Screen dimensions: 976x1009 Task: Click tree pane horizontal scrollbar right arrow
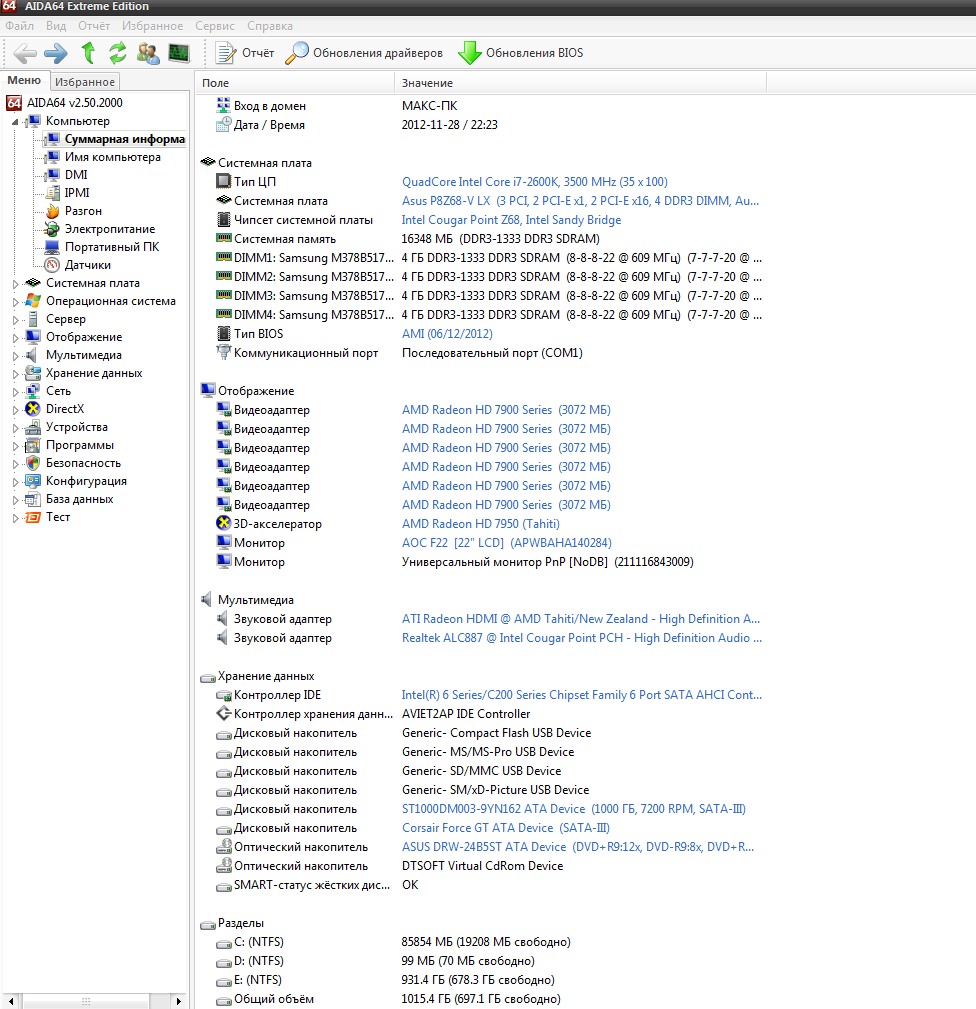click(178, 1001)
